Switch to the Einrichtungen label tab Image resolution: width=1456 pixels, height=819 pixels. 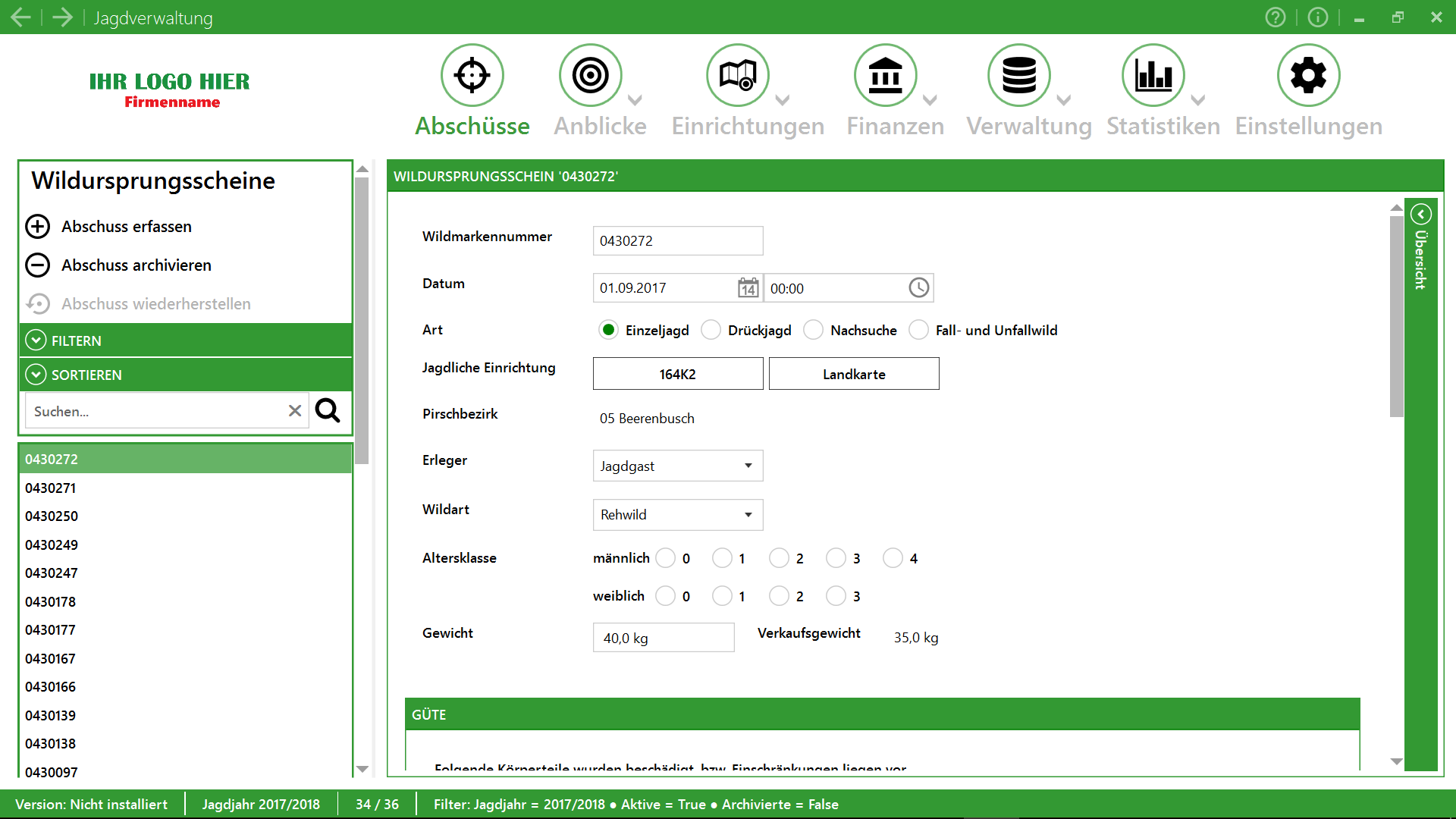(x=748, y=126)
